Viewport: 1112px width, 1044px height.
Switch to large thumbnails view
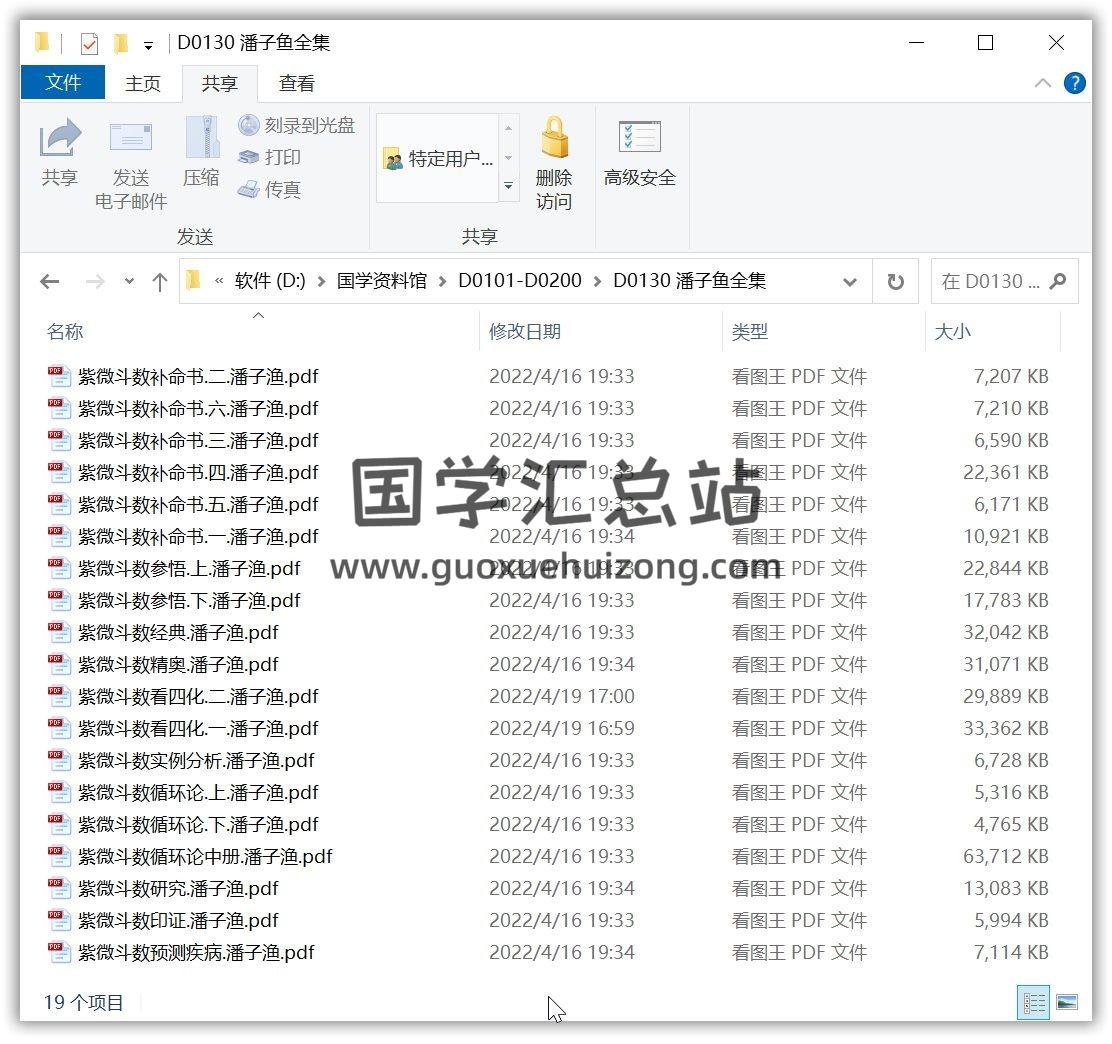[x=1067, y=1002]
